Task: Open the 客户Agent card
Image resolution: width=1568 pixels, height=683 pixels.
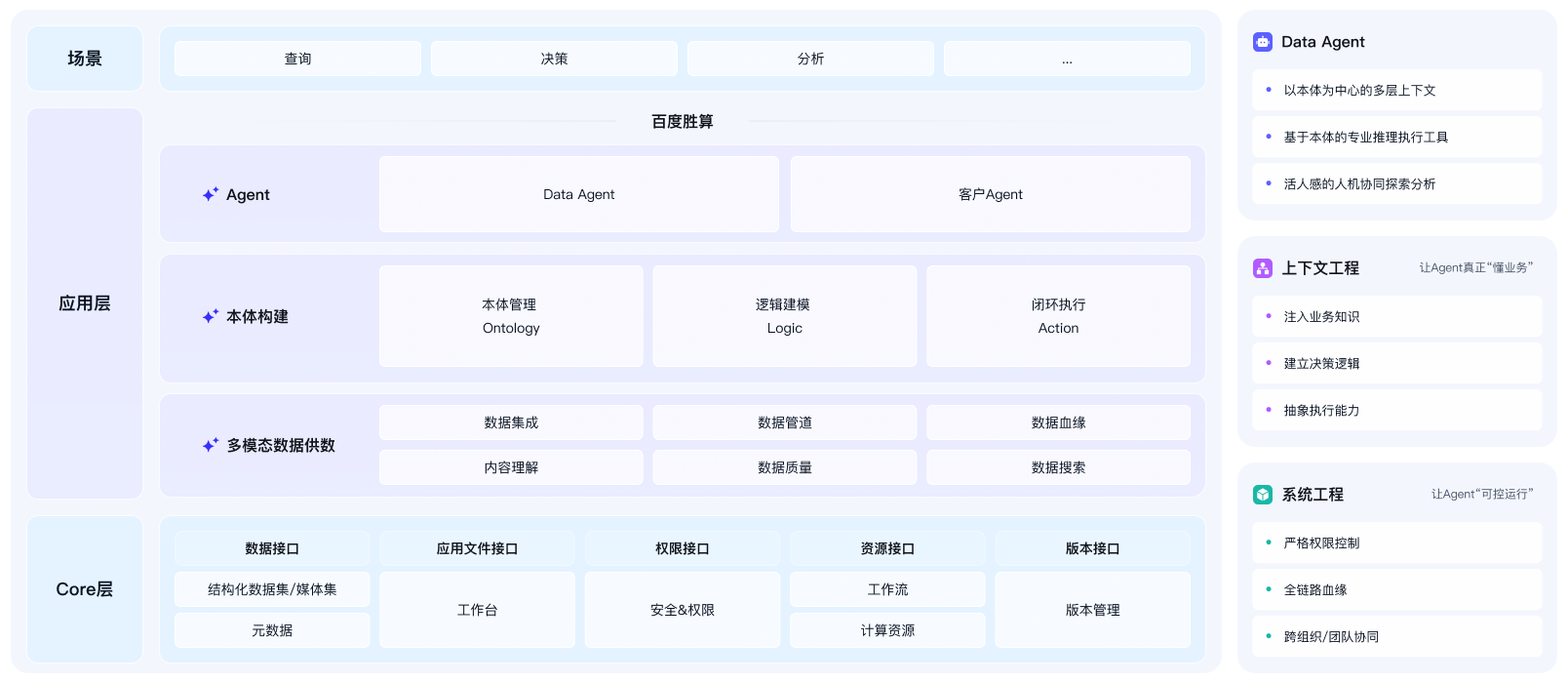Action: (x=991, y=194)
